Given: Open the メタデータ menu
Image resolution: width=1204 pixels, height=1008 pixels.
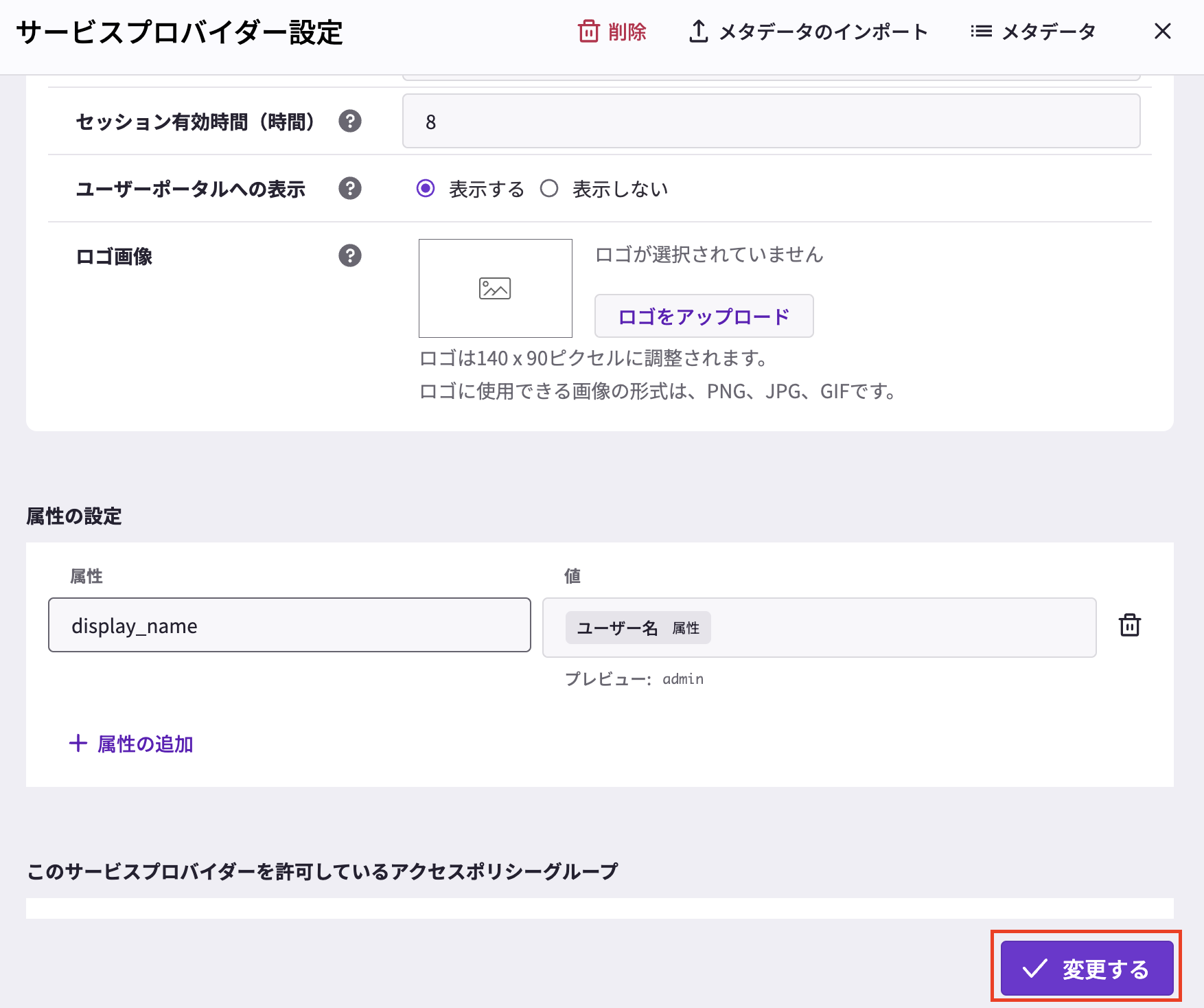Looking at the screenshot, I should (x=1033, y=32).
